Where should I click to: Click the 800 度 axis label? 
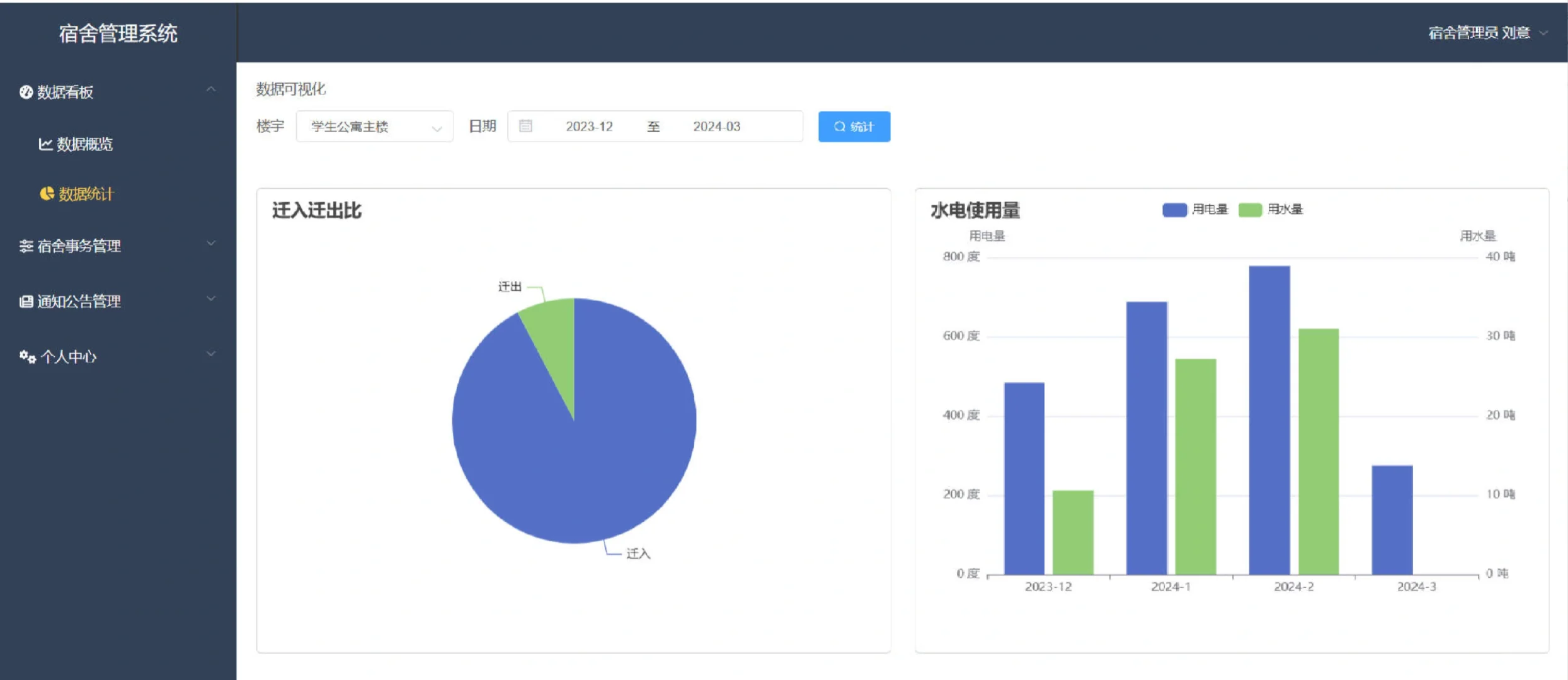(x=961, y=257)
